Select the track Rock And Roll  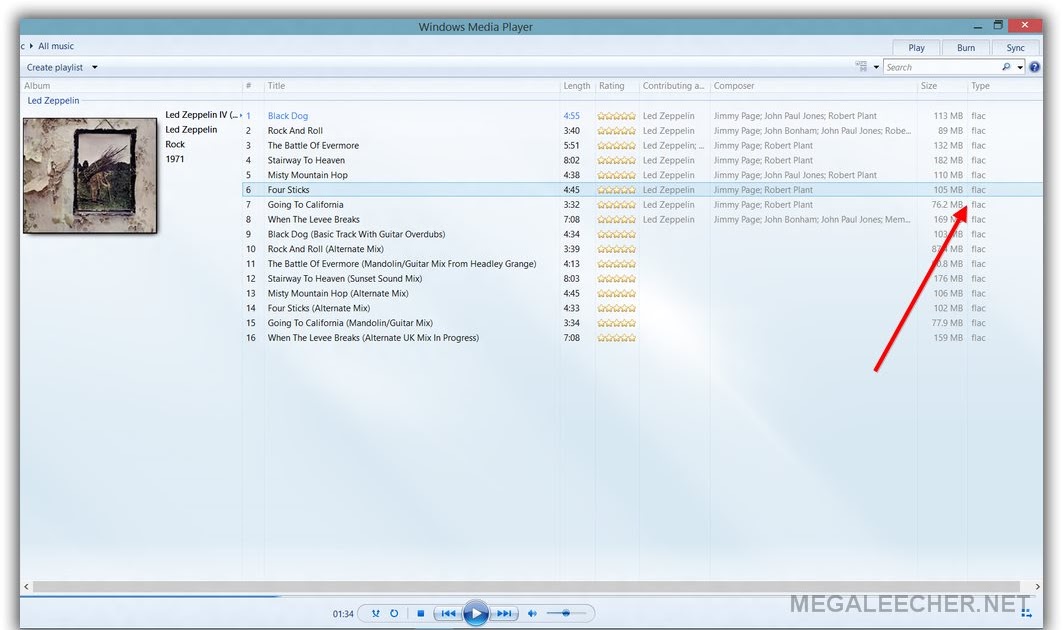tap(295, 131)
